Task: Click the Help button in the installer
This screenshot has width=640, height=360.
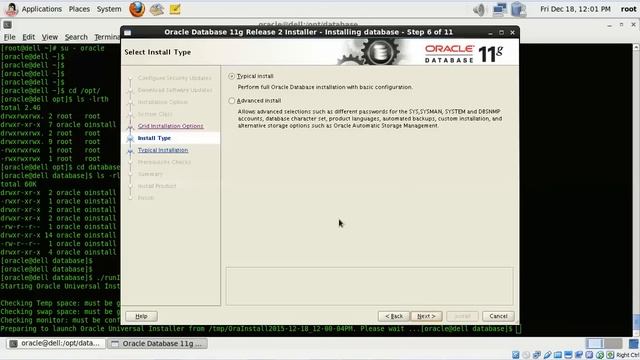Action: click(x=141, y=316)
